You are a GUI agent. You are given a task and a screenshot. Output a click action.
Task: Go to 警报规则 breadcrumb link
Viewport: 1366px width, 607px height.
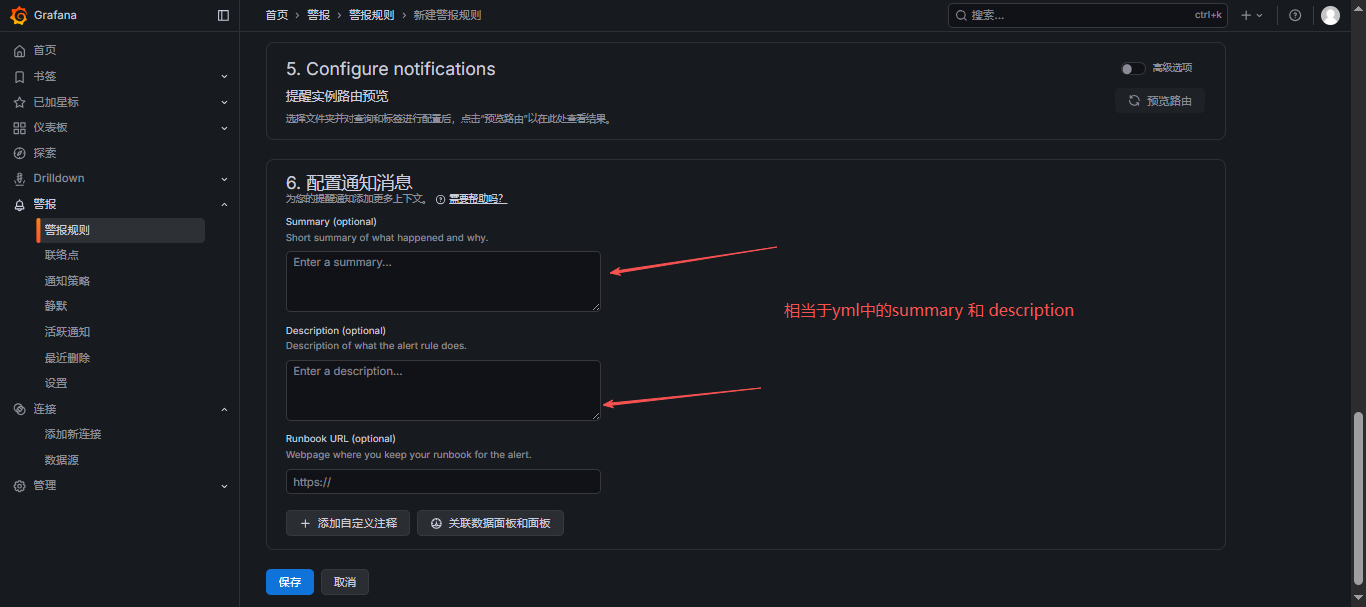(371, 15)
